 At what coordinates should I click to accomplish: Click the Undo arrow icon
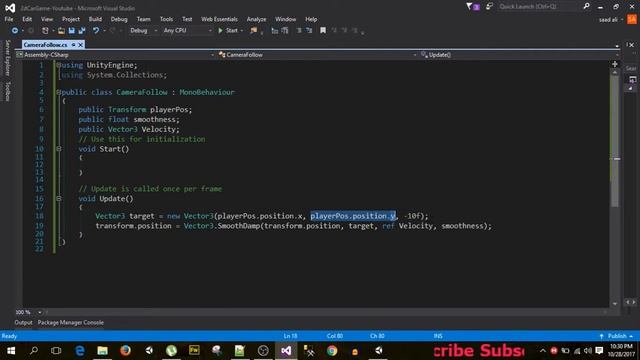tap(96, 31)
